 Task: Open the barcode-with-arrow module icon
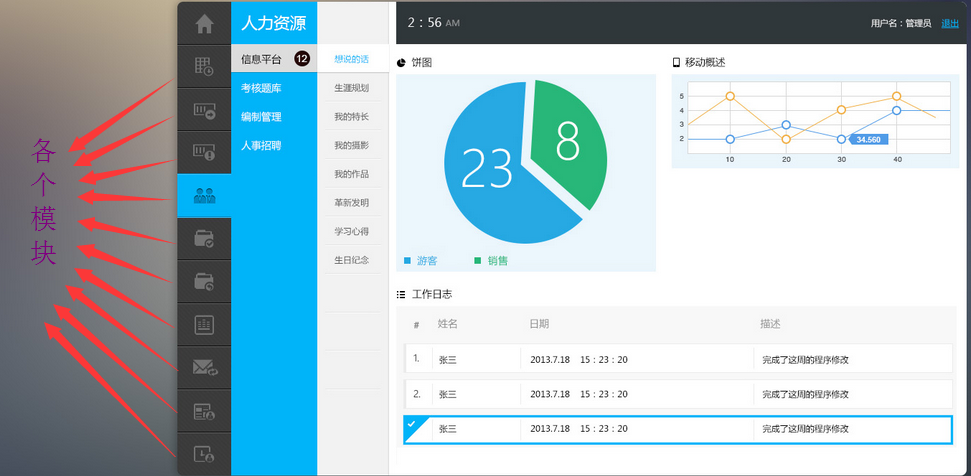204,110
